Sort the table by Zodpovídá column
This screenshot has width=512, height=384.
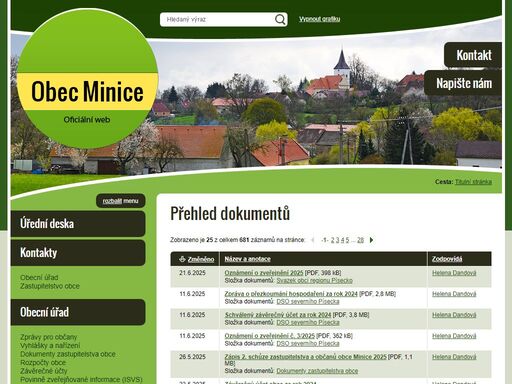point(447,259)
